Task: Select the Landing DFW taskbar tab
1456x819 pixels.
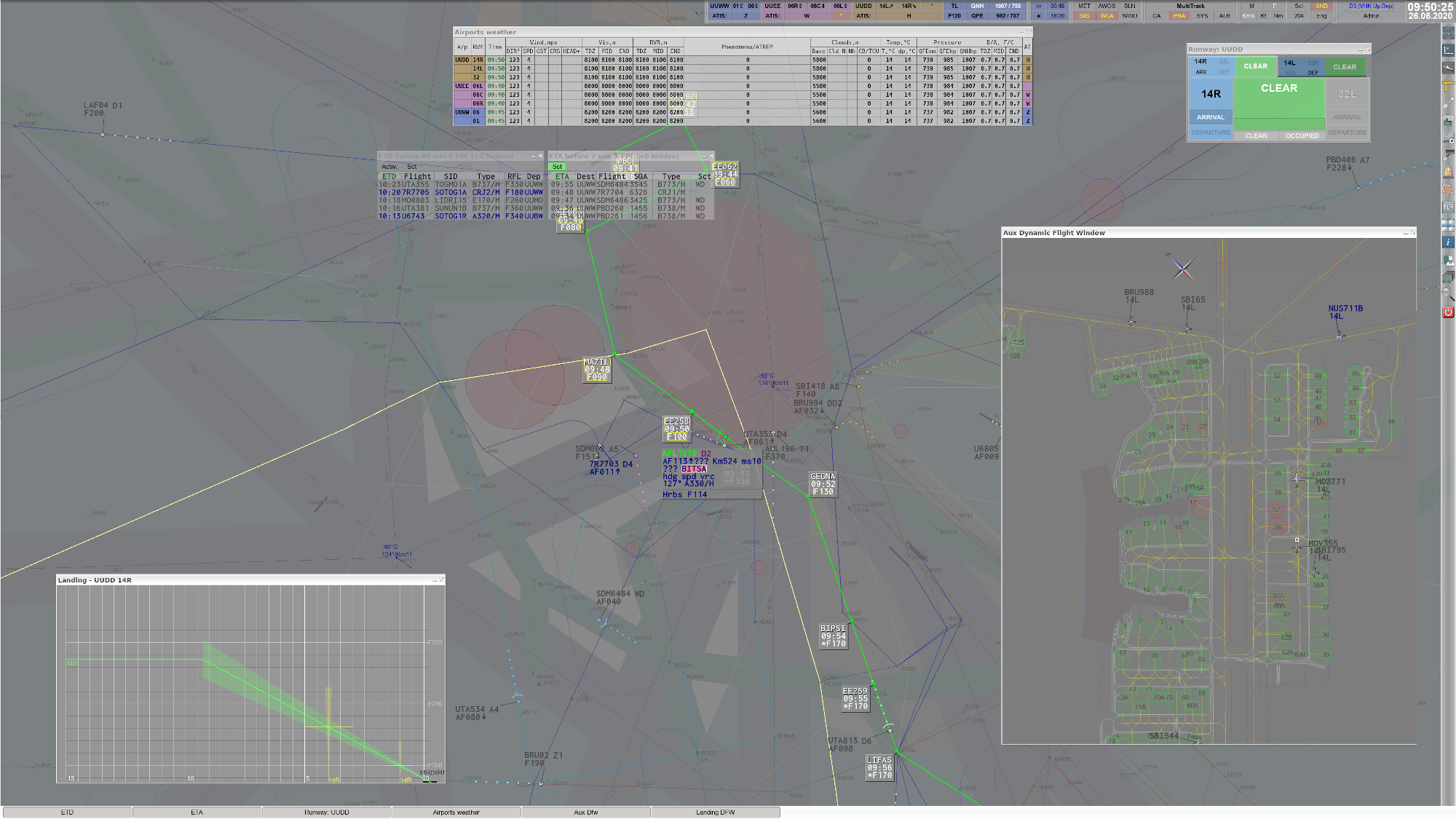Action: [x=715, y=812]
